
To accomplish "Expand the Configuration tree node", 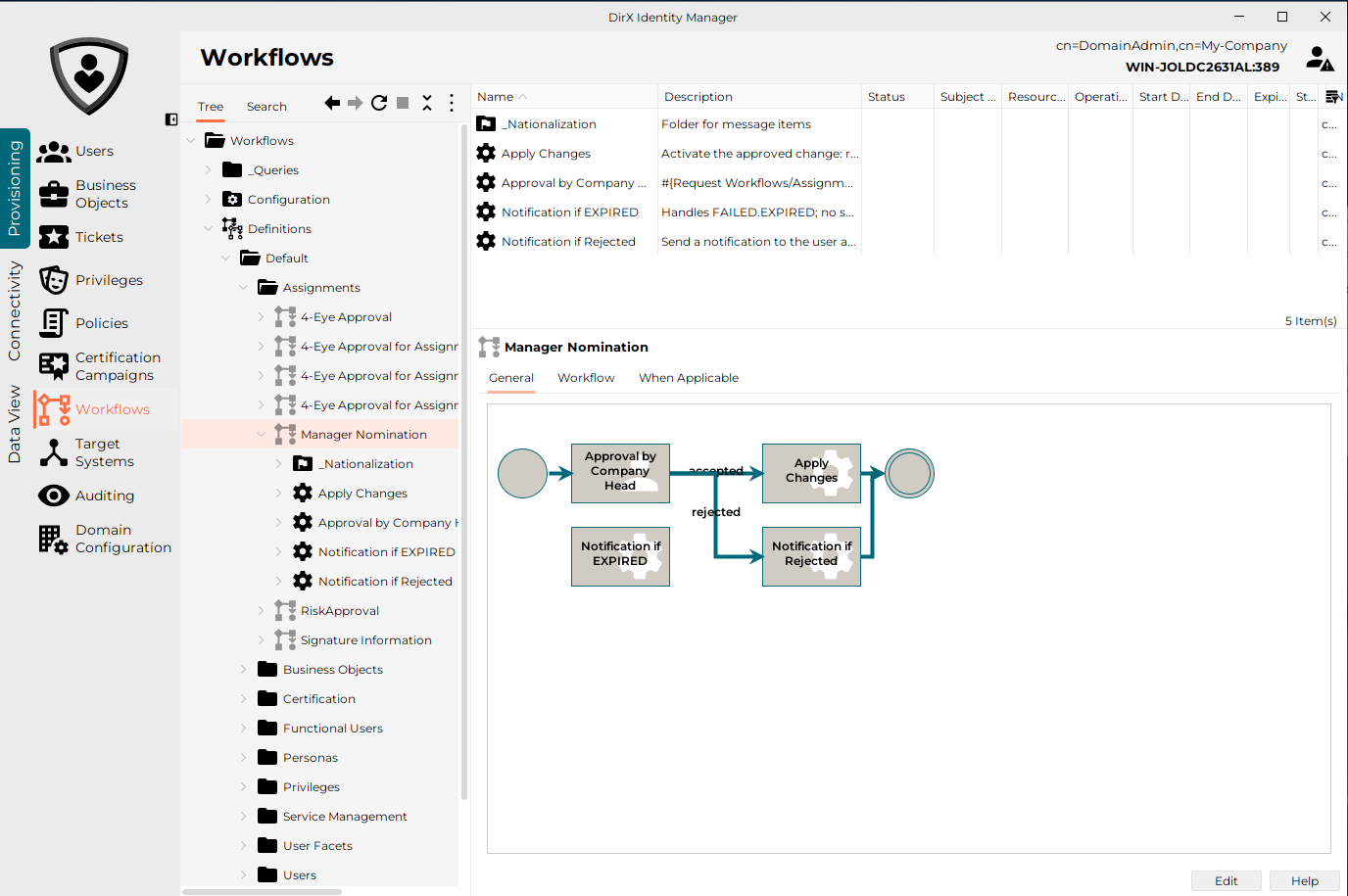I will pos(208,200).
